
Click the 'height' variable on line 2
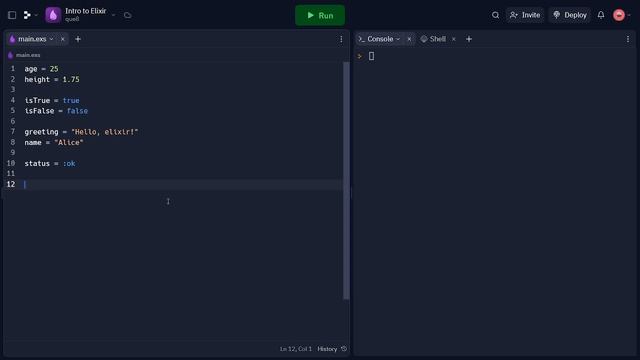pyautogui.click(x=37, y=80)
